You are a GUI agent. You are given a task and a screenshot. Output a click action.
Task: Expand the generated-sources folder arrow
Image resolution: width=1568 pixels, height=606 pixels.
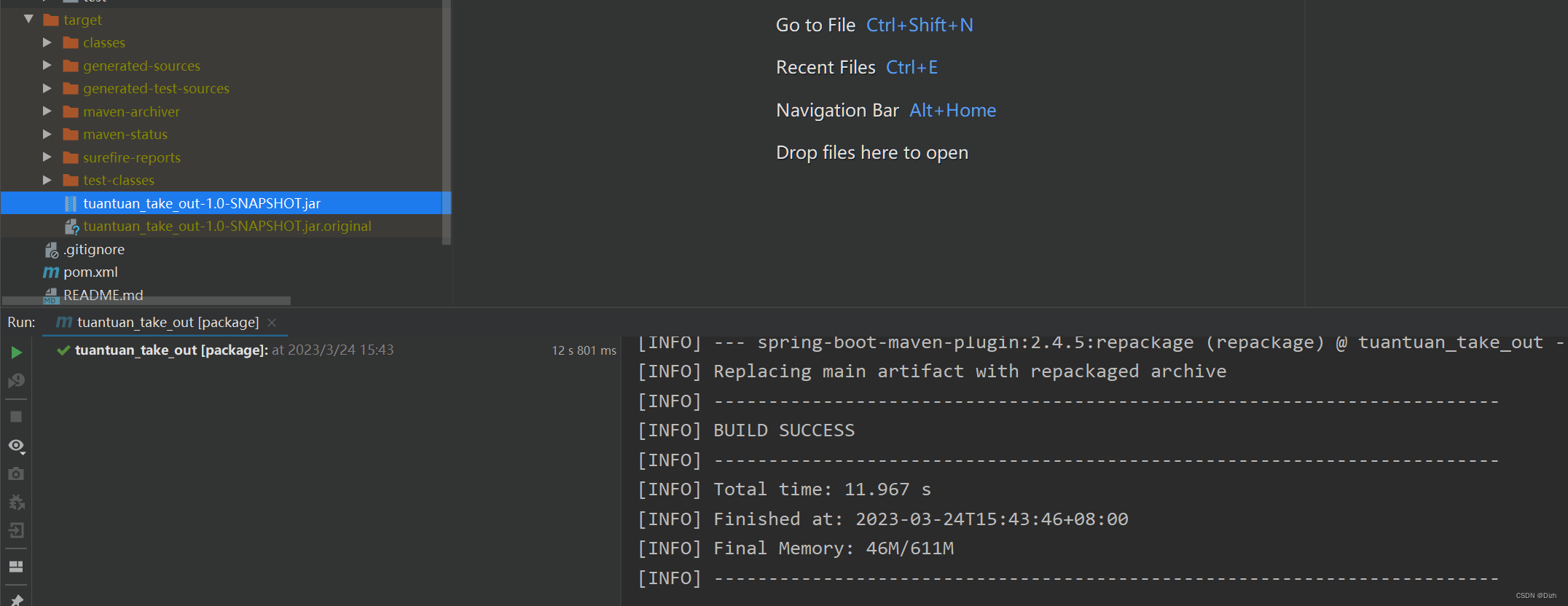click(x=47, y=66)
